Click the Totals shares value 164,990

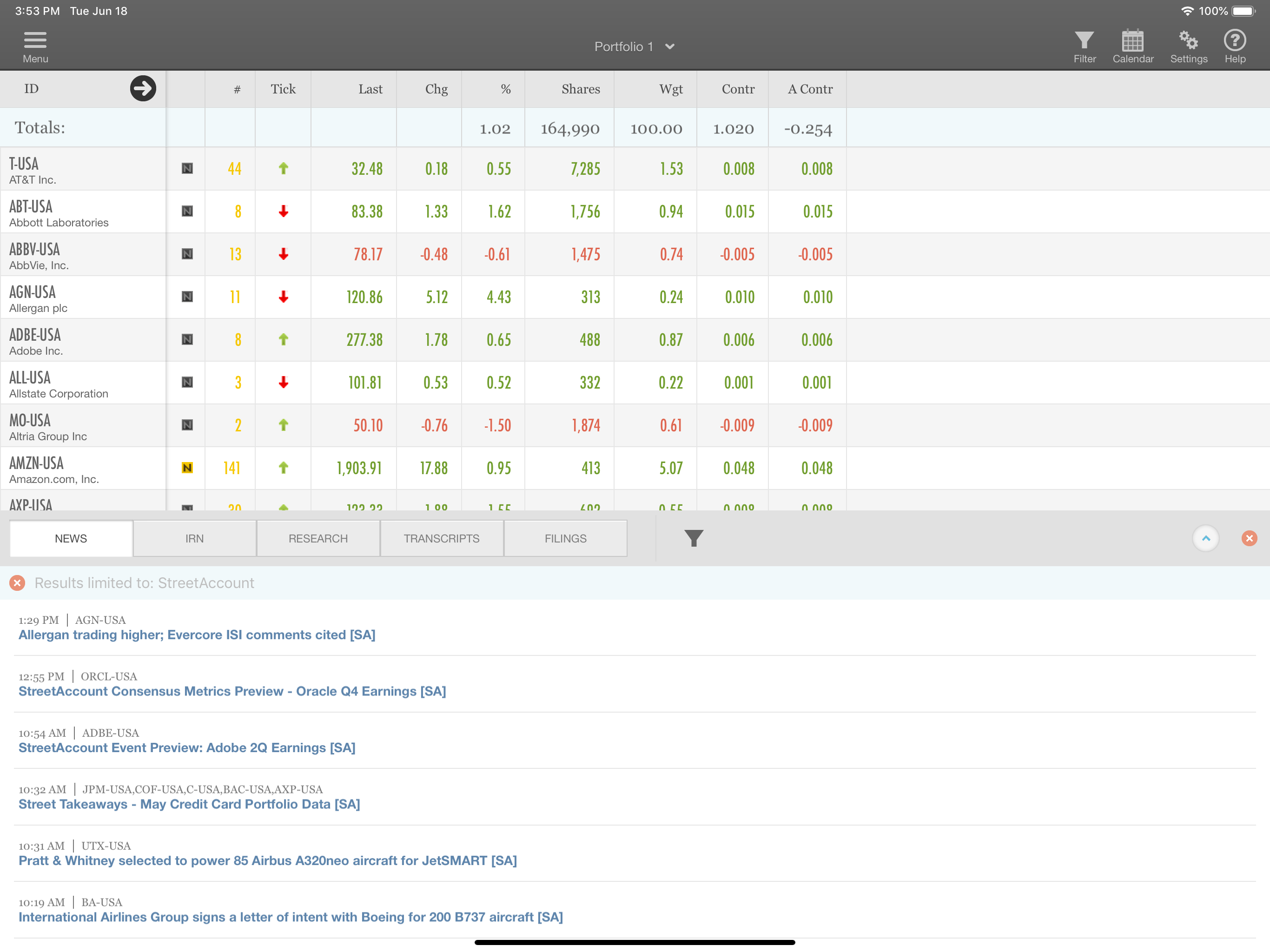pyautogui.click(x=569, y=129)
